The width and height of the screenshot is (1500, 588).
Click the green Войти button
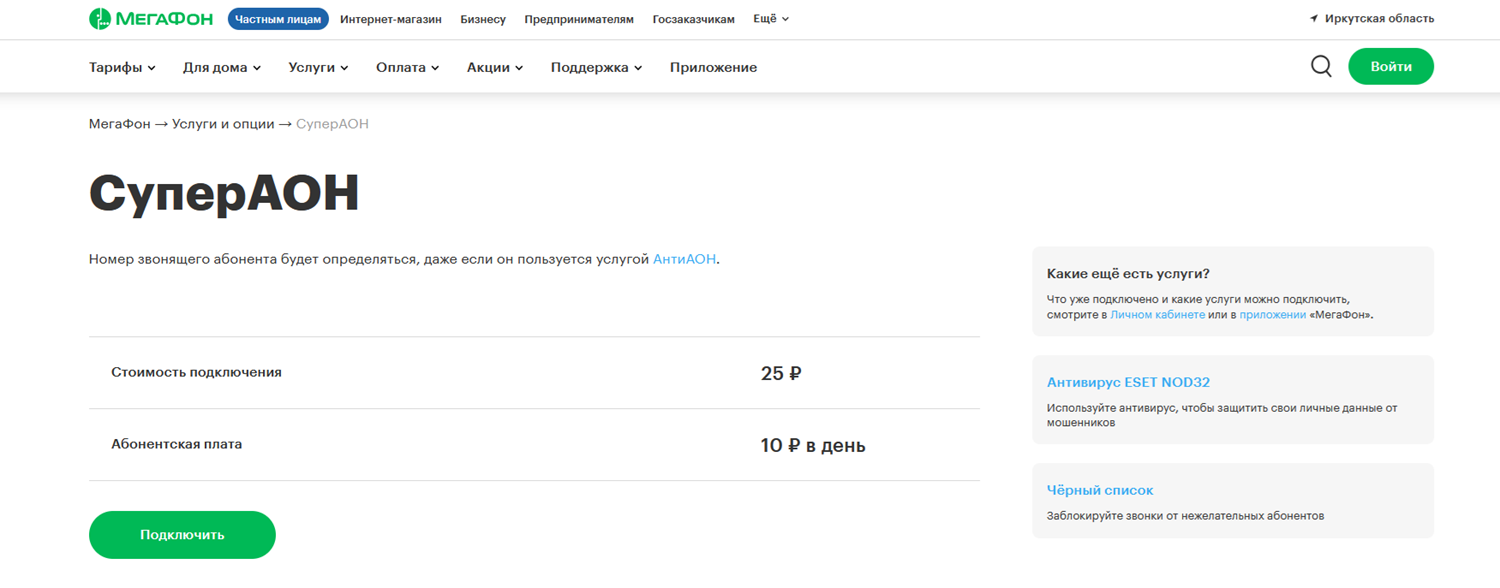(1391, 67)
